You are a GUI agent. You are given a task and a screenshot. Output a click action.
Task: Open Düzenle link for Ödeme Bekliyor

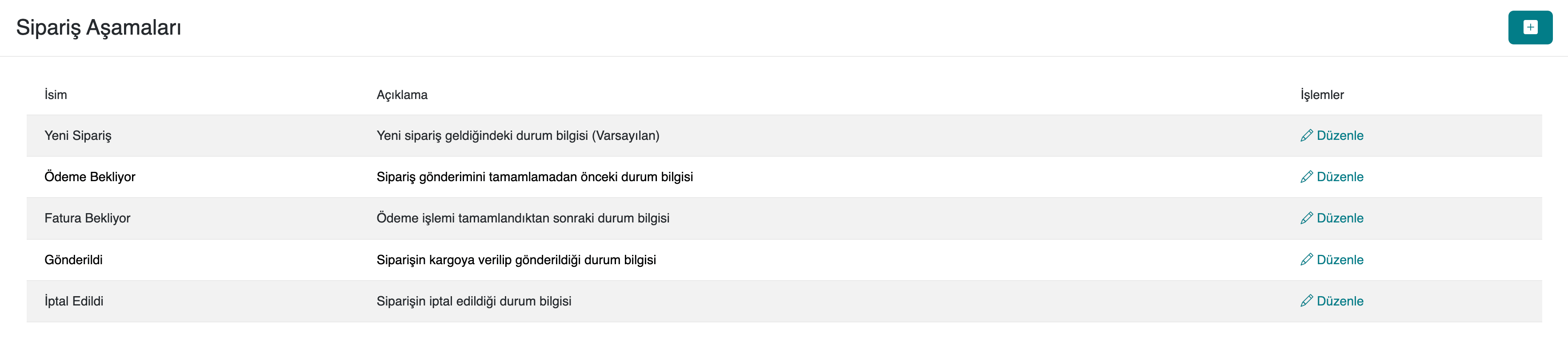coord(1340,177)
